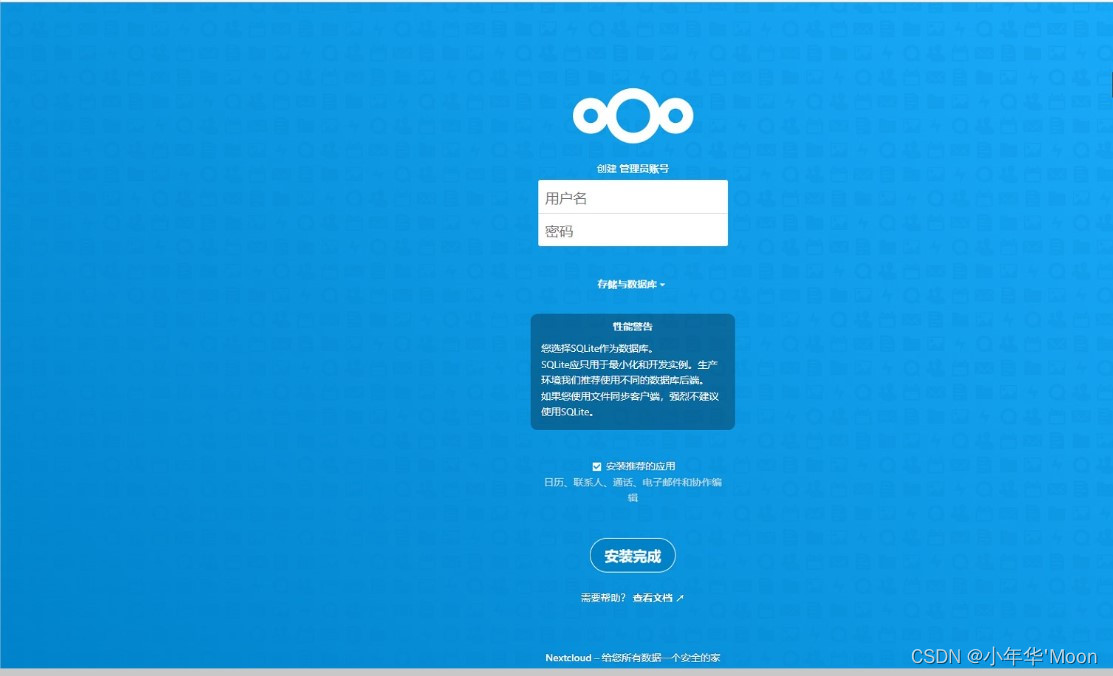This screenshot has width=1113, height=676.
Task: Click the Nextcloud logo
Action: (632, 116)
